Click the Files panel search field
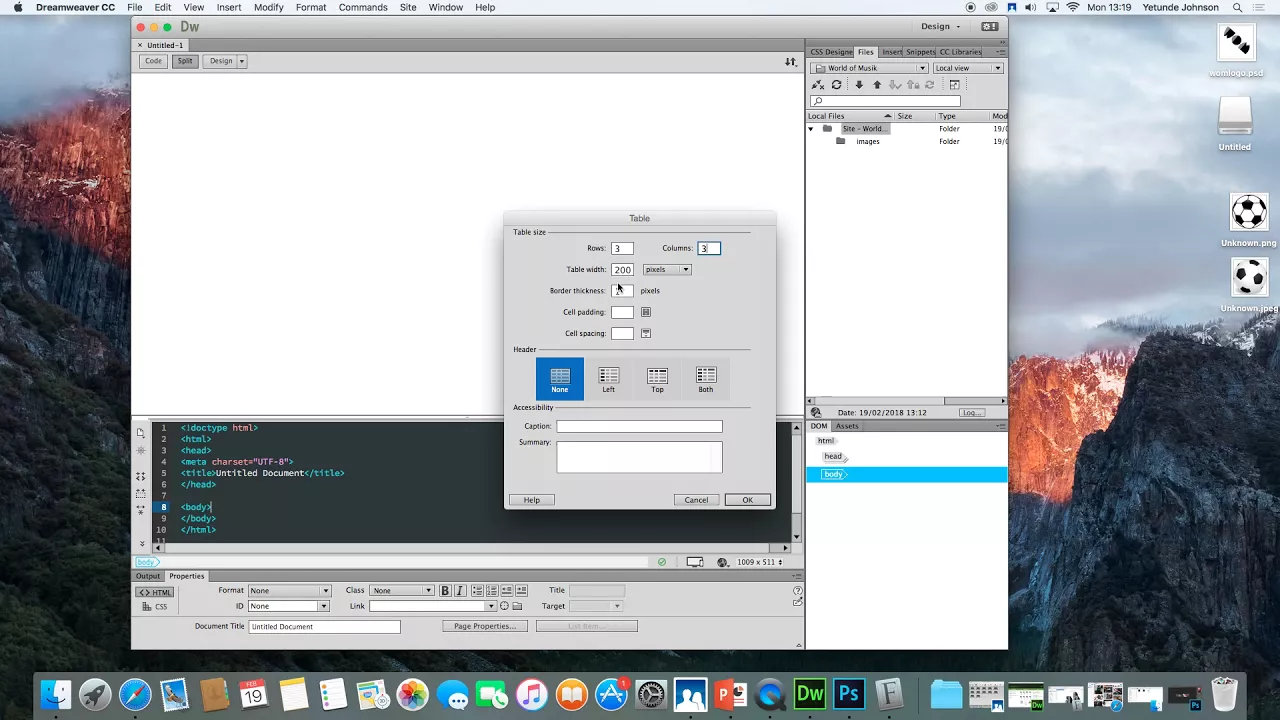The height and width of the screenshot is (720, 1280). 885,101
